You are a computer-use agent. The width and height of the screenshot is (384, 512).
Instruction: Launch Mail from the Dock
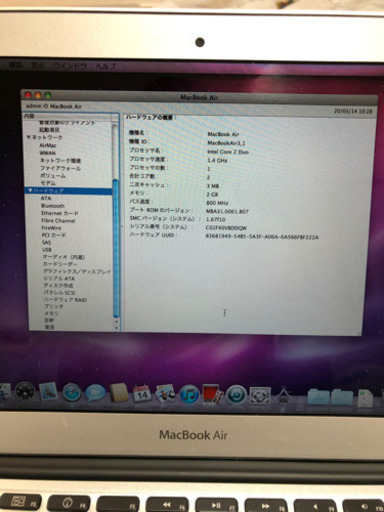(49, 392)
